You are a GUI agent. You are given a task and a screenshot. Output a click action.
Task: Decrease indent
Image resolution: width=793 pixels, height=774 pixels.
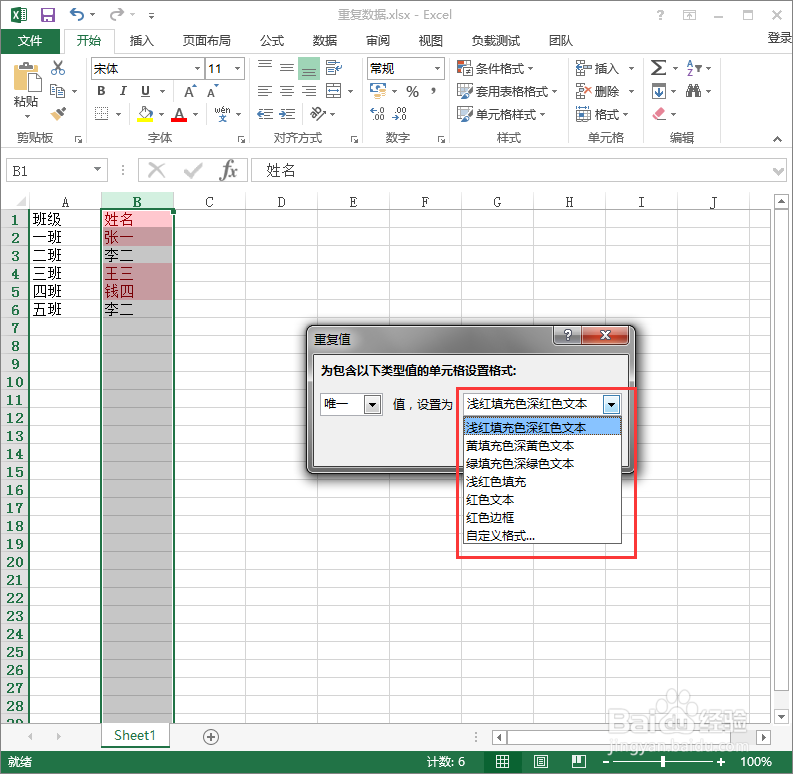265,114
